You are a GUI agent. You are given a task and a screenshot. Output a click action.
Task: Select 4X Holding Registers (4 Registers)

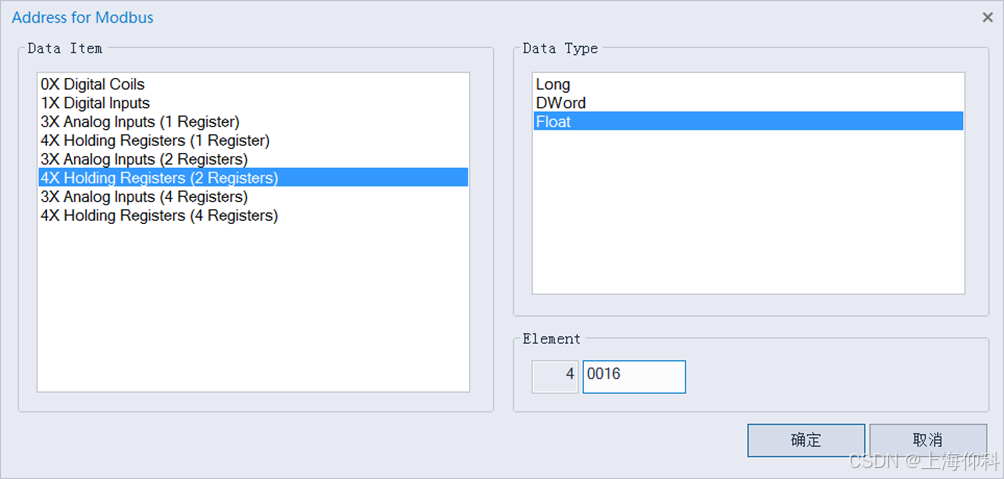click(x=159, y=215)
